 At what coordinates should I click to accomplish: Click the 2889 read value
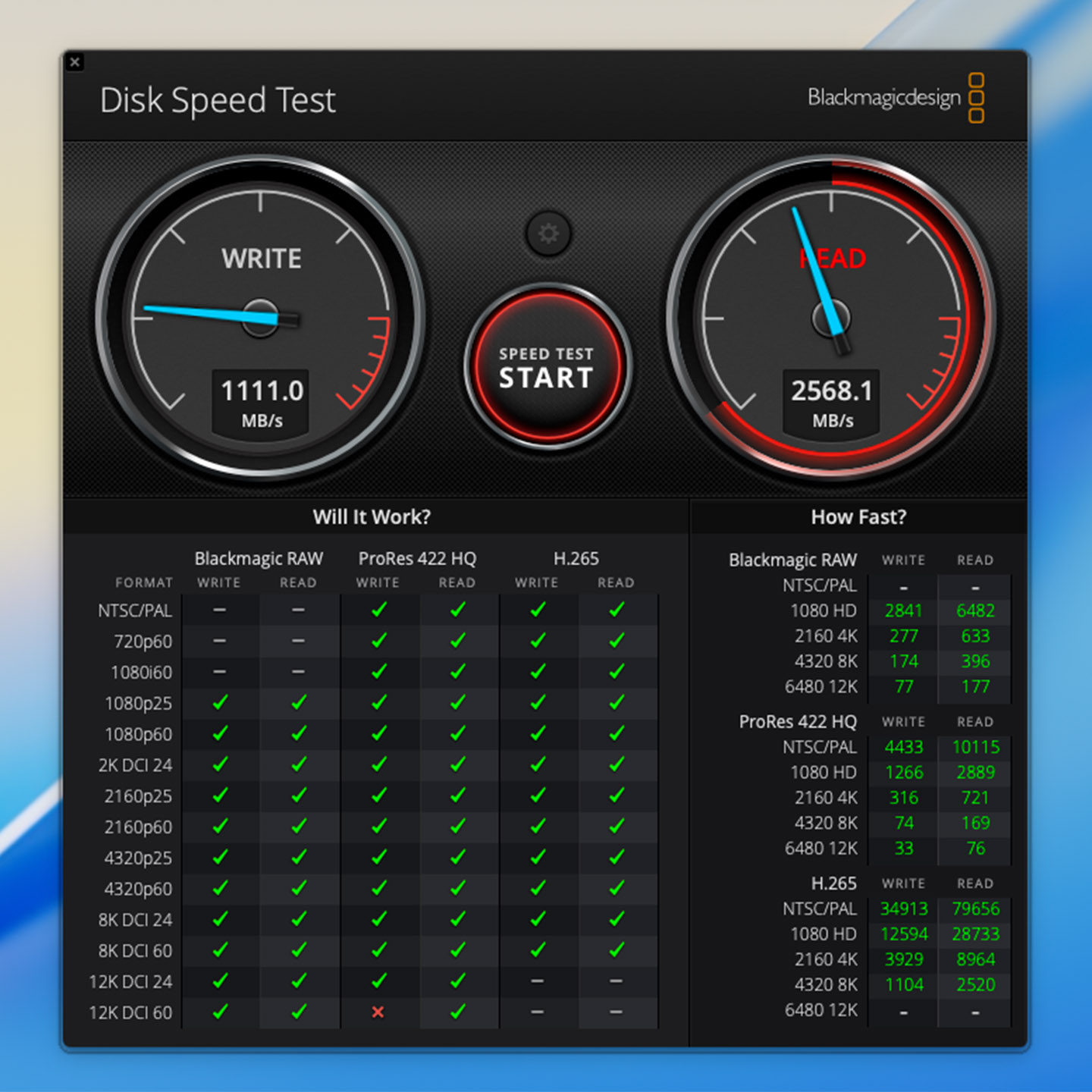coord(975,773)
